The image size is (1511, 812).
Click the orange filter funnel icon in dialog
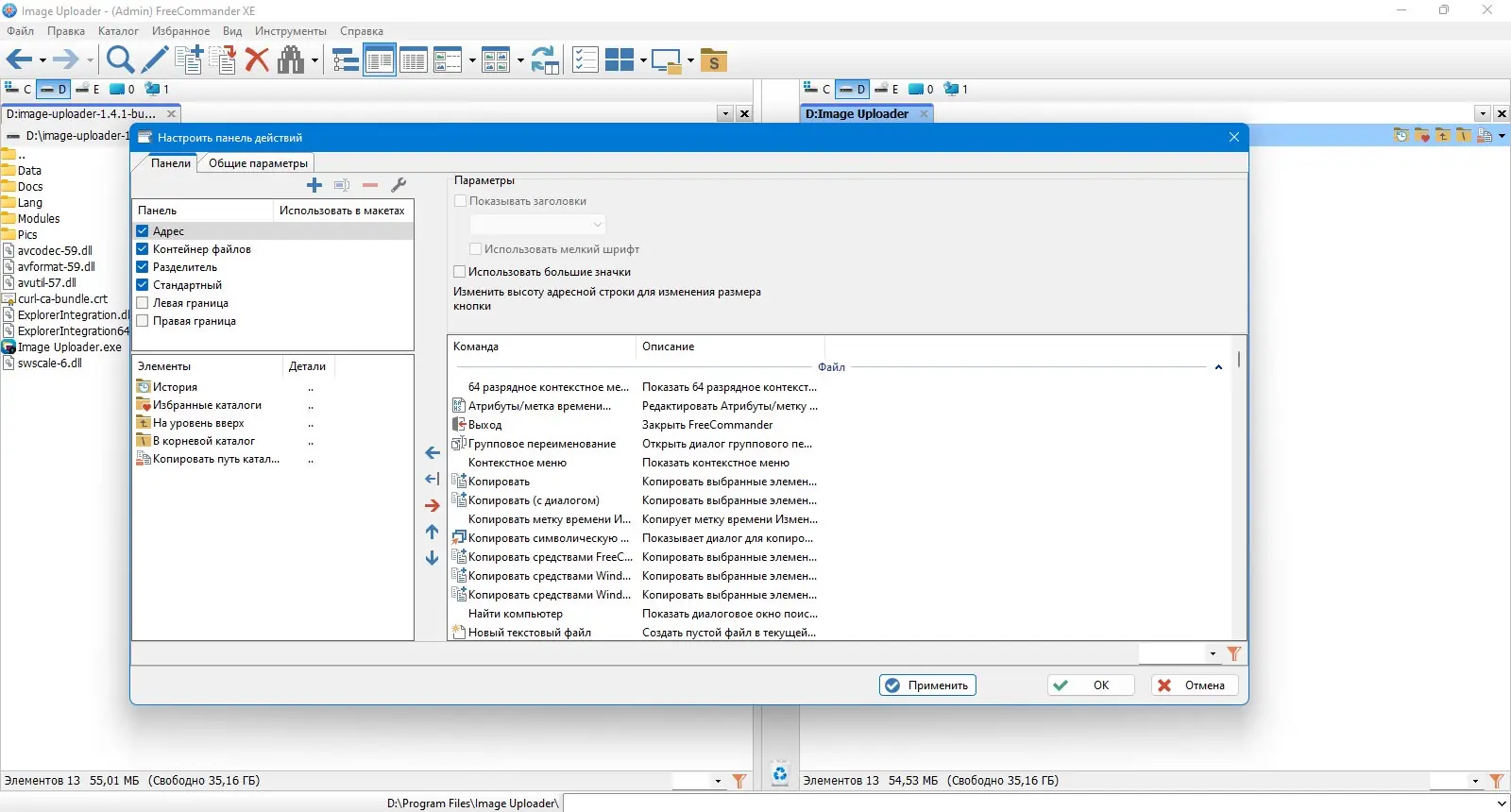(x=1233, y=653)
